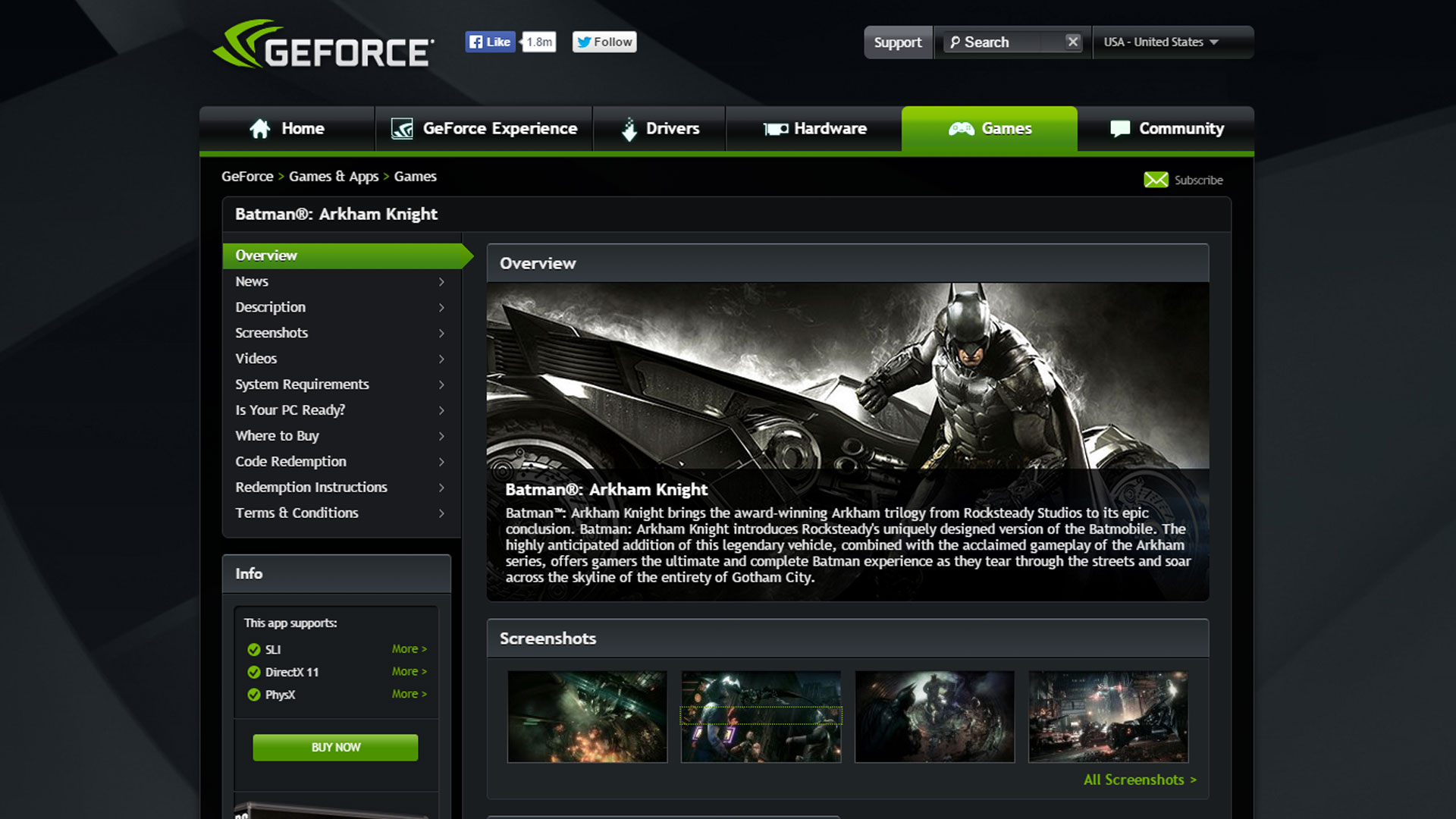Image resolution: width=1456 pixels, height=819 pixels.
Task: Click the Drivers download arrow icon
Action: [629, 130]
